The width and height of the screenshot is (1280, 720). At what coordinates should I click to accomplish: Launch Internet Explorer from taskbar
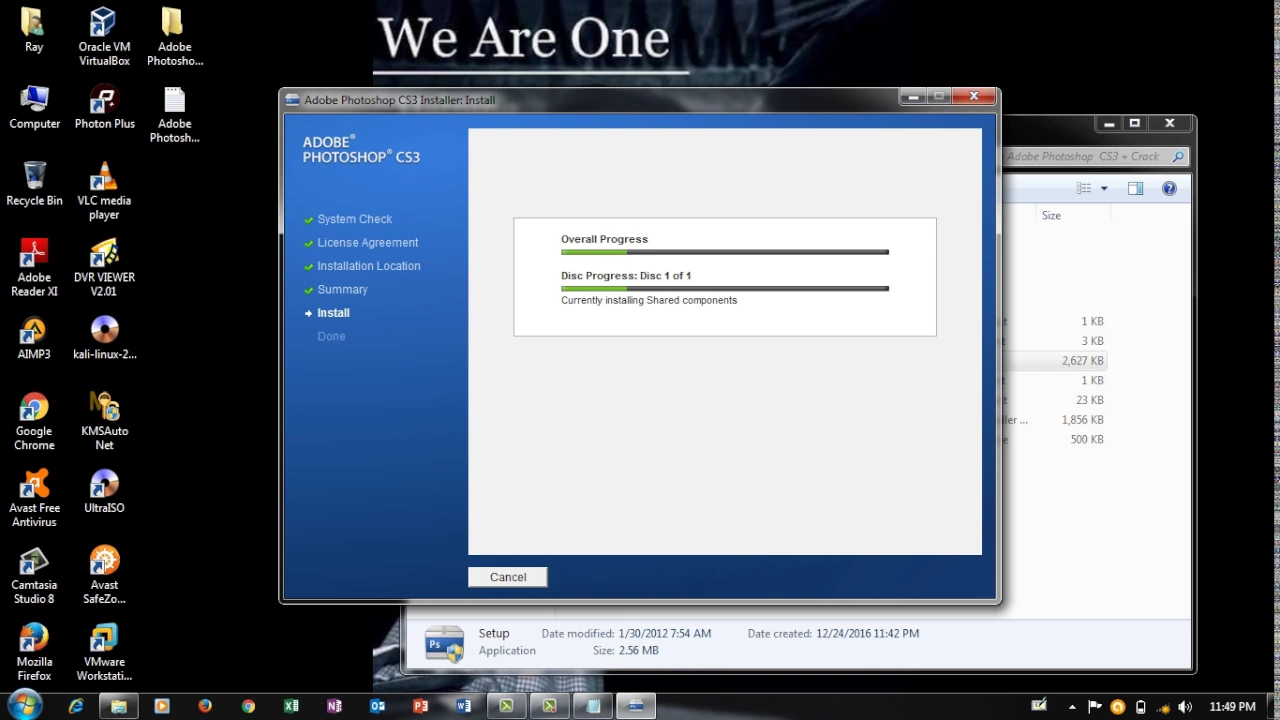(x=76, y=706)
